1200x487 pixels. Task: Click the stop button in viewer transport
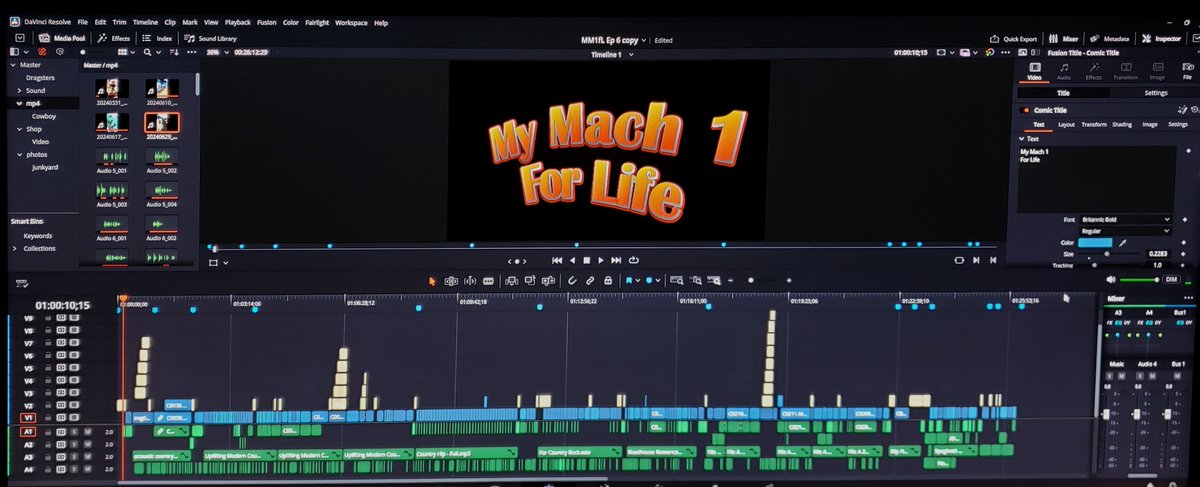pos(587,260)
